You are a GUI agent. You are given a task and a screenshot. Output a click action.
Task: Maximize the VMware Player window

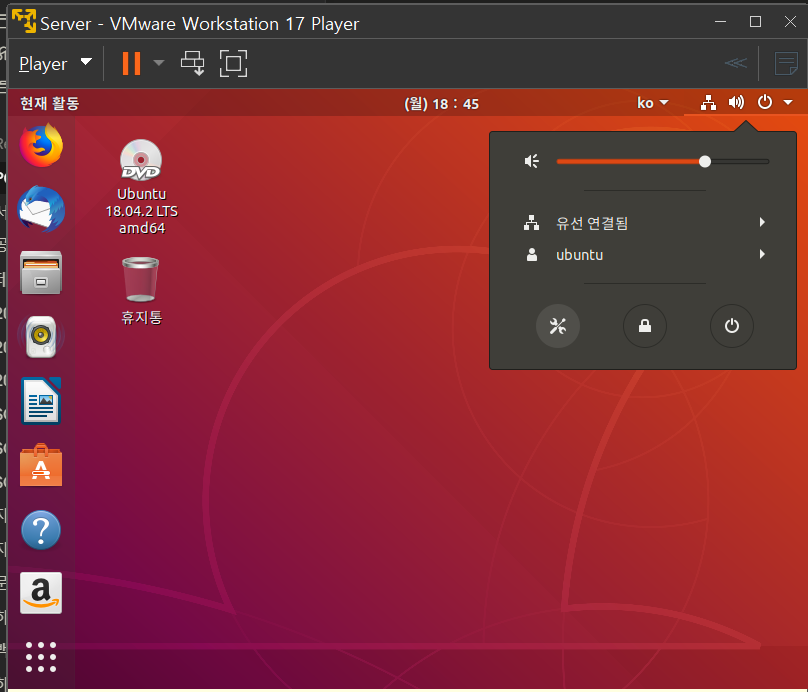755,22
